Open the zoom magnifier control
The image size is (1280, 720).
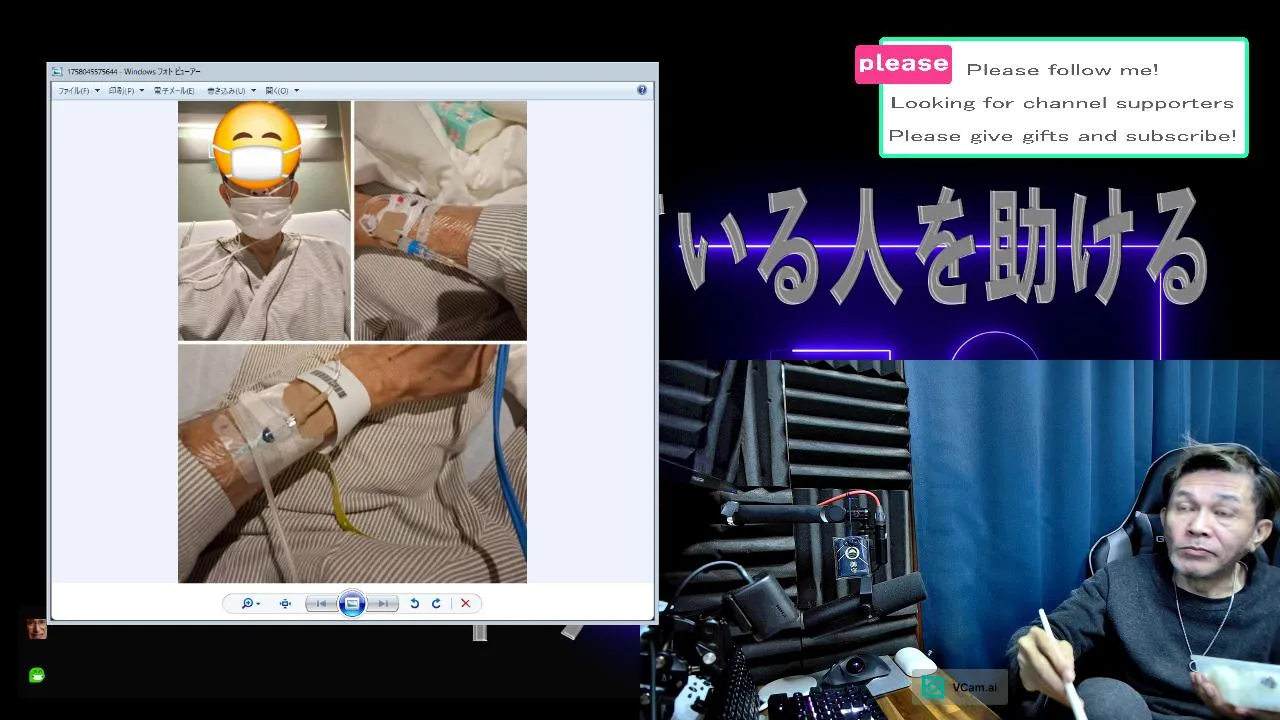(x=249, y=603)
